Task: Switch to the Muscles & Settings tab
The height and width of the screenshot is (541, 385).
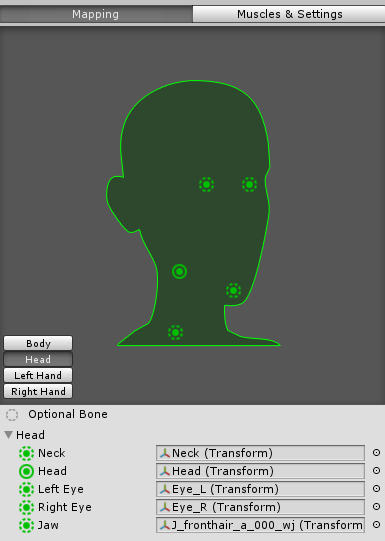Action: tap(289, 14)
